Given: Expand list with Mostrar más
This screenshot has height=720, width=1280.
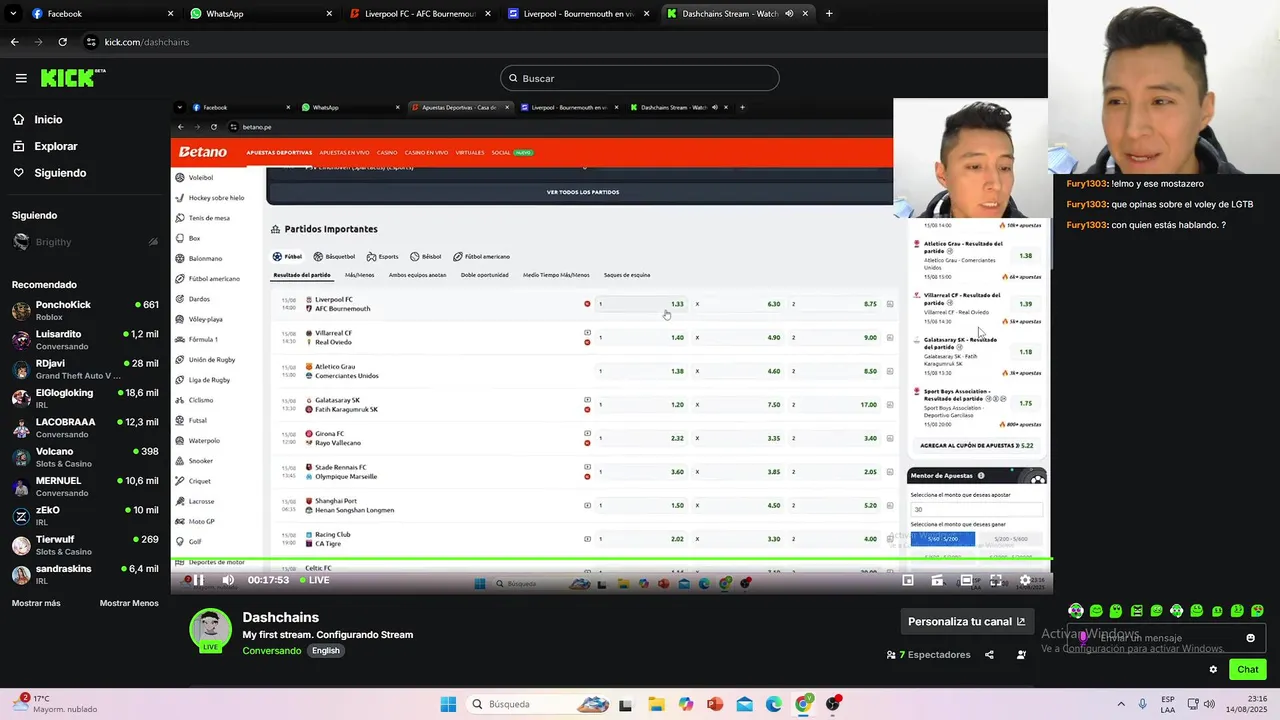Looking at the screenshot, I should point(36,603).
